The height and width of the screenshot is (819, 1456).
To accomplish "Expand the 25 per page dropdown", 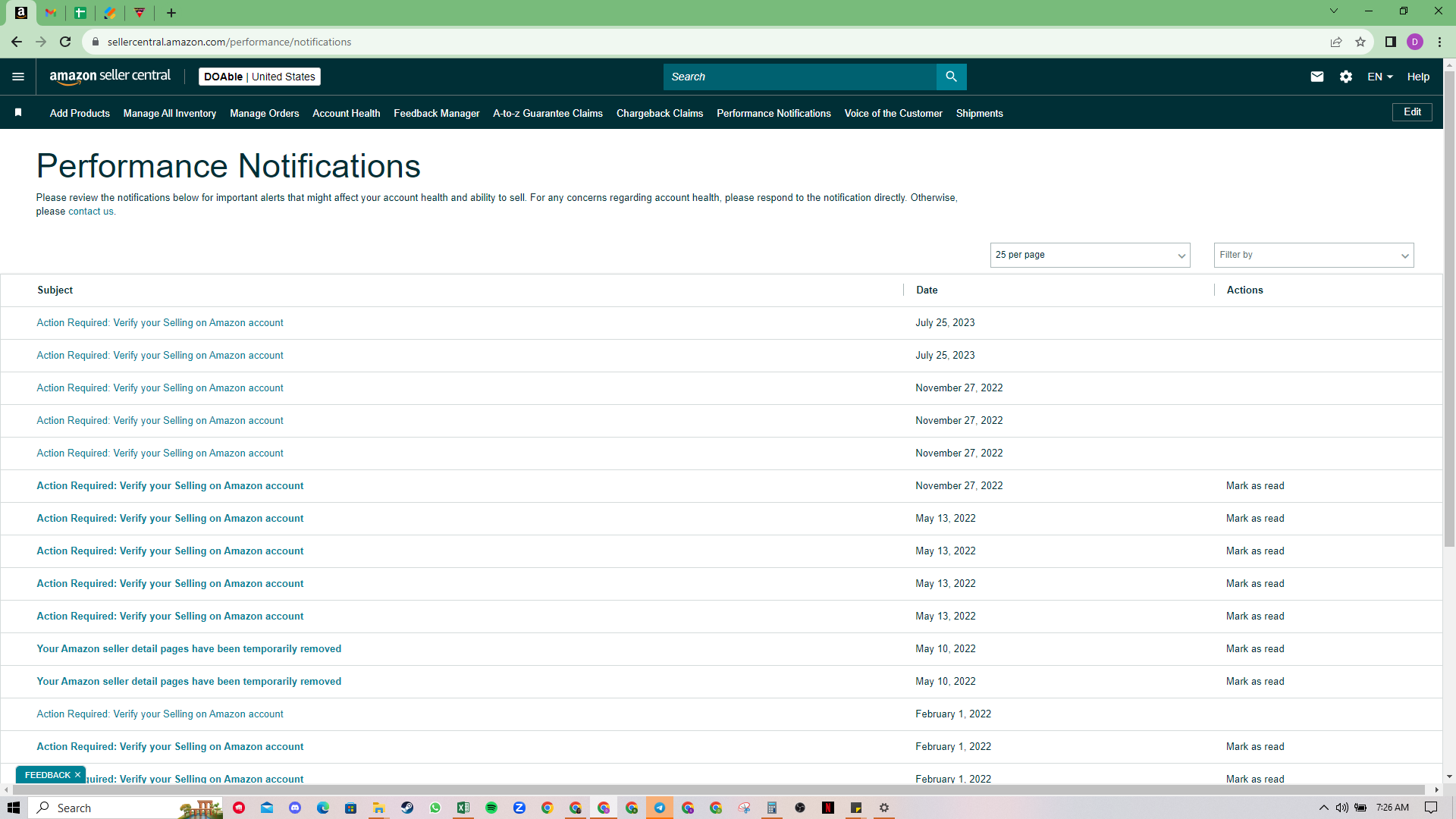I will click(x=1090, y=255).
